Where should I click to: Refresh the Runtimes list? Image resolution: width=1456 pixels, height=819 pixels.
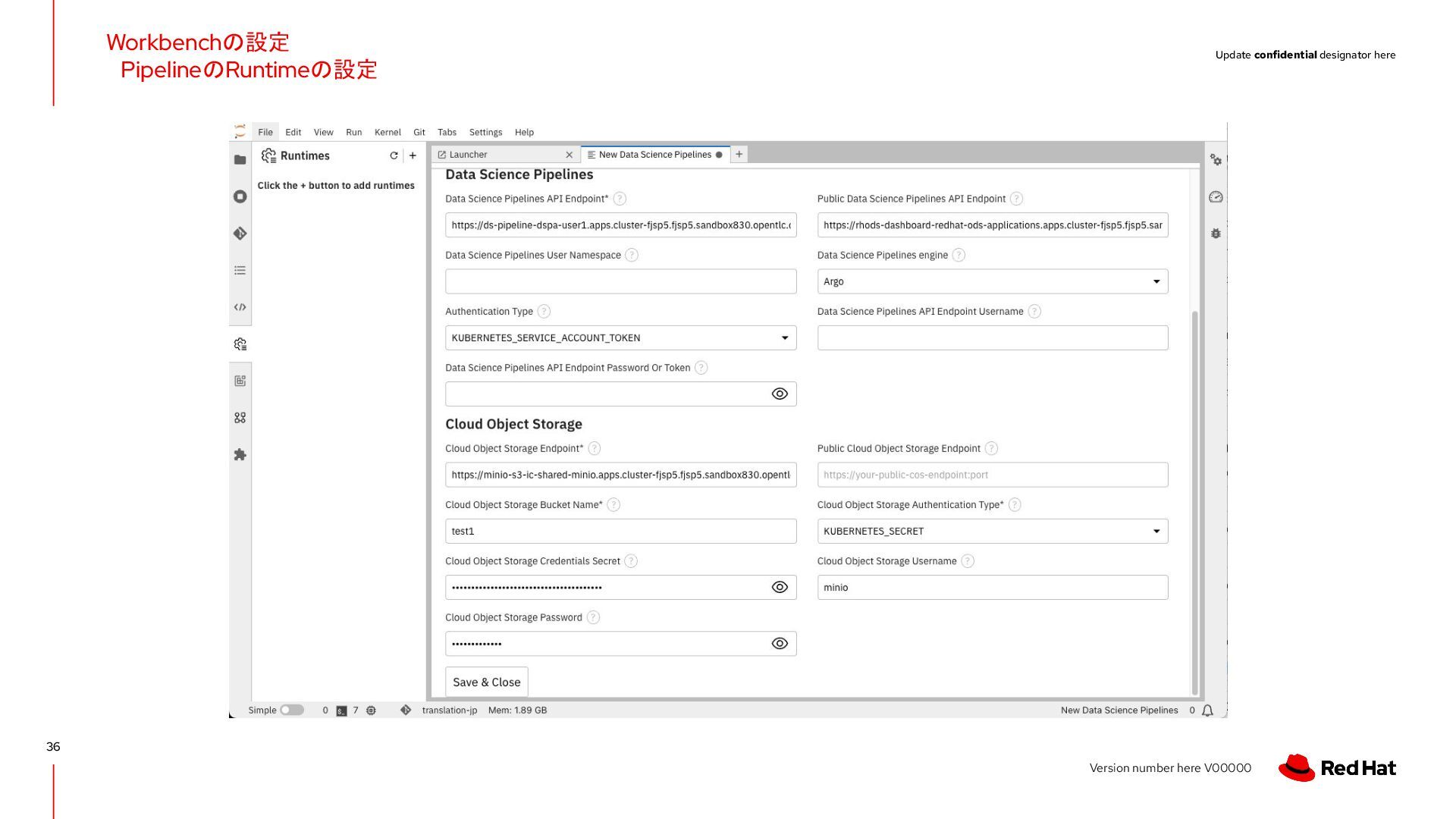coord(394,155)
